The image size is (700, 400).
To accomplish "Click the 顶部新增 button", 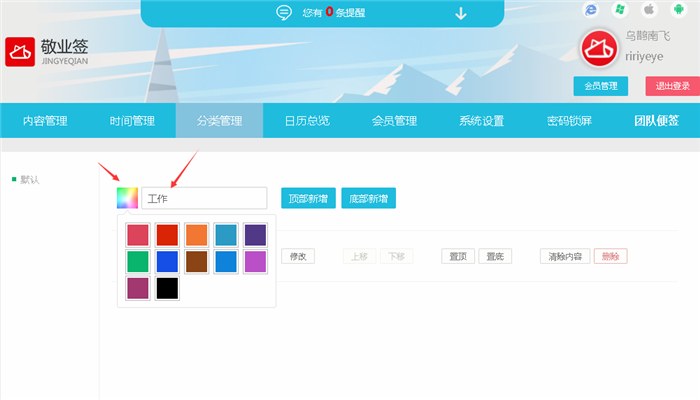I will coord(308,198).
